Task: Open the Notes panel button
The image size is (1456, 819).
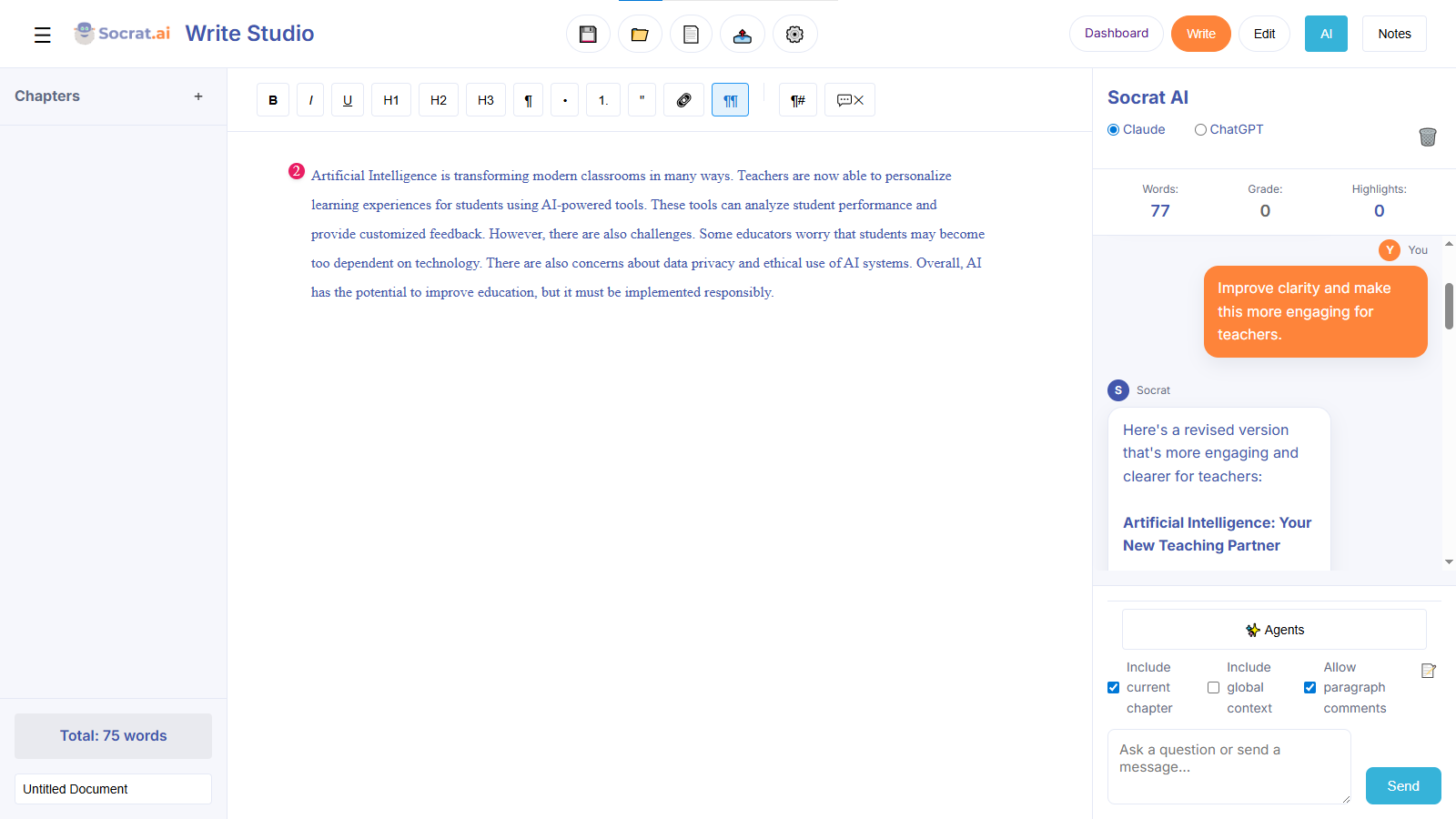Action: 1393,34
